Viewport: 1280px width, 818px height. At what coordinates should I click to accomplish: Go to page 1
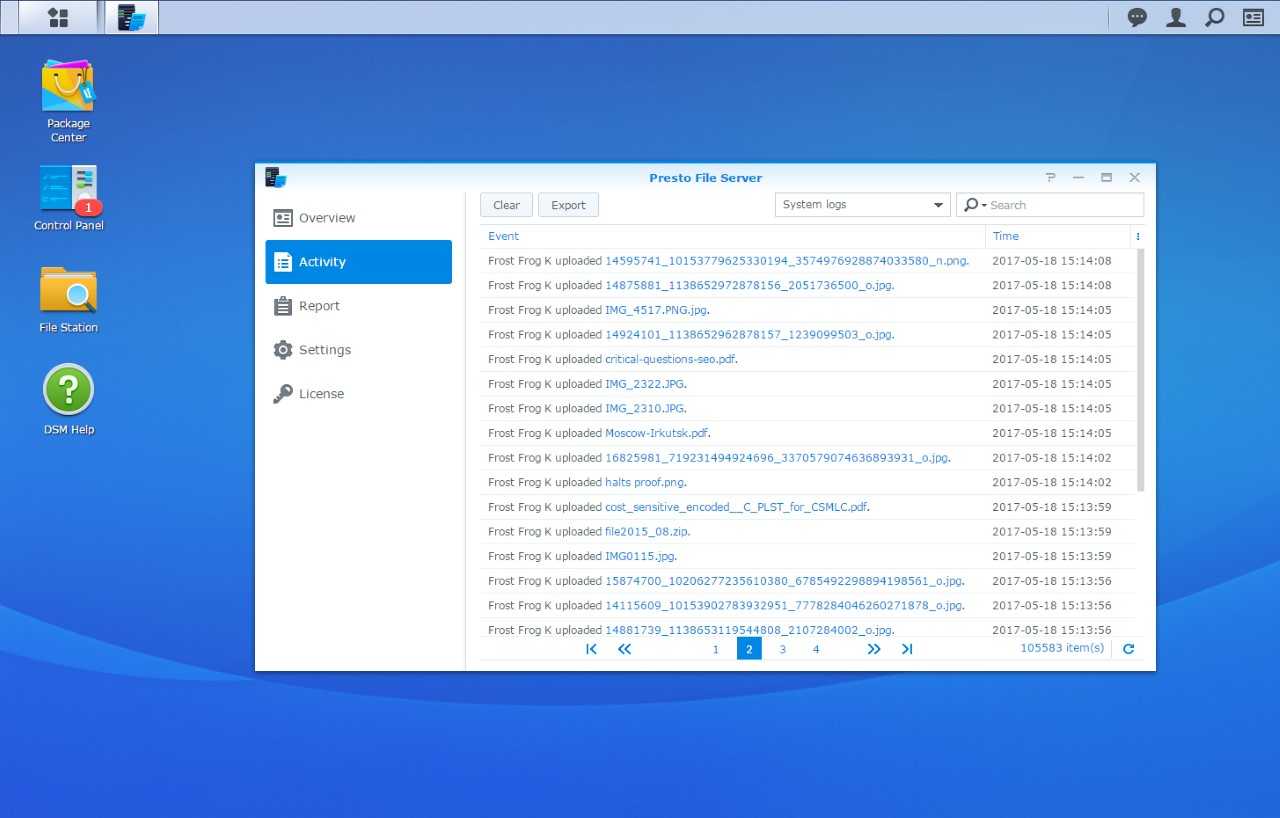(x=715, y=649)
